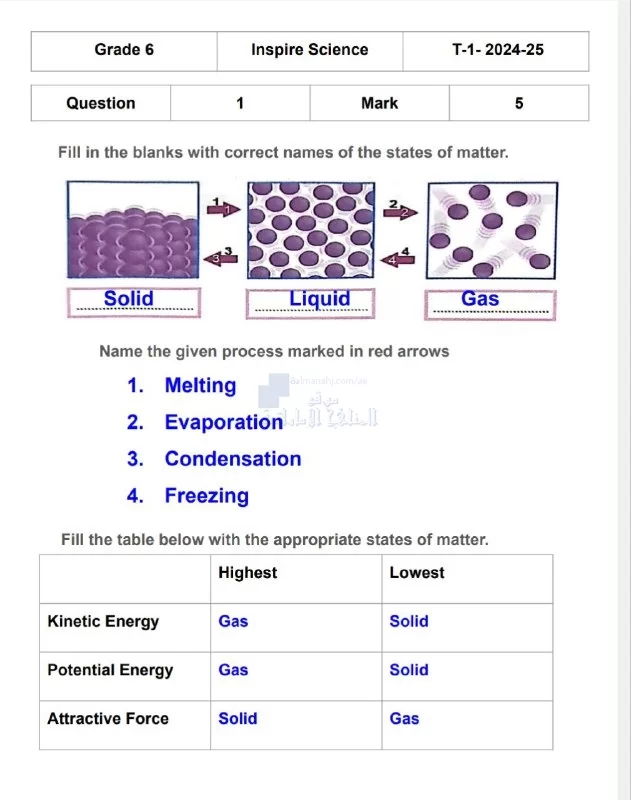Select the solid particles diagram
Screen dimensions: 631x800
pyautogui.click(x=133, y=230)
